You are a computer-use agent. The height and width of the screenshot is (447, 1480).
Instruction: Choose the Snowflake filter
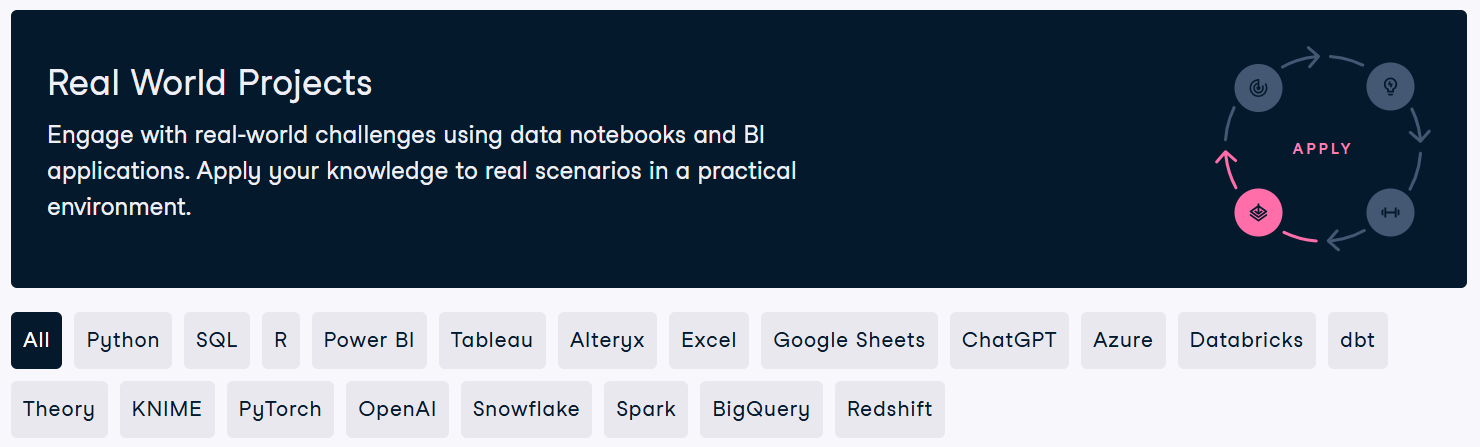[526, 409]
